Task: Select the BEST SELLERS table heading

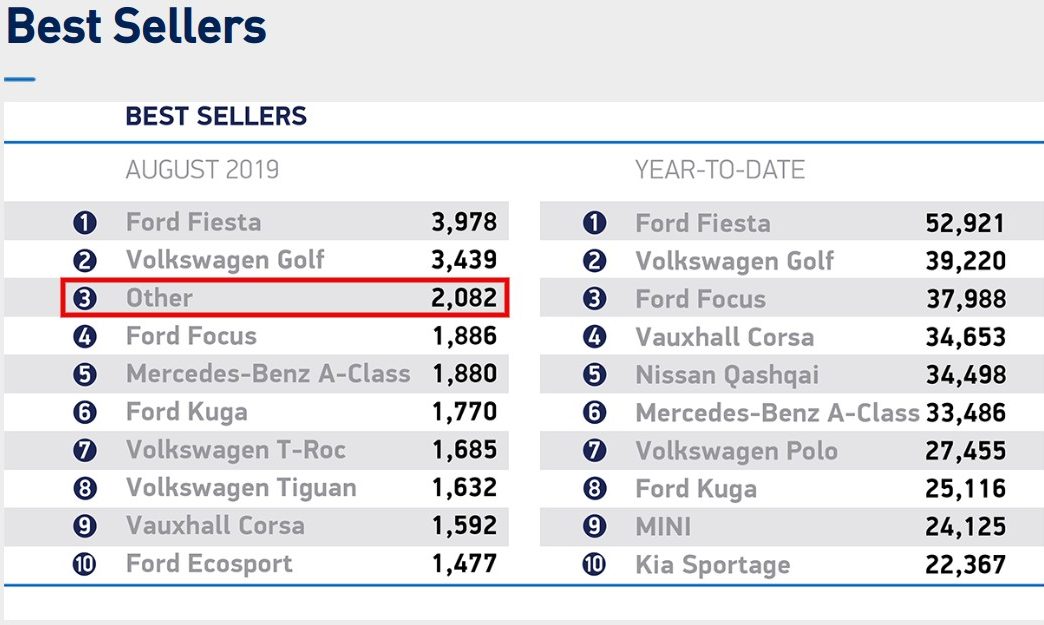Action: click(216, 116)
